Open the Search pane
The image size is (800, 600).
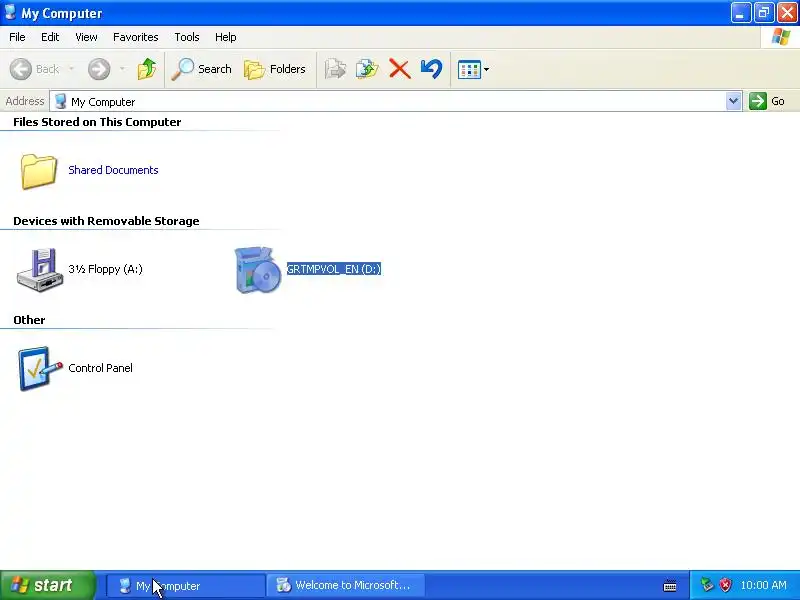click(202, 69)
